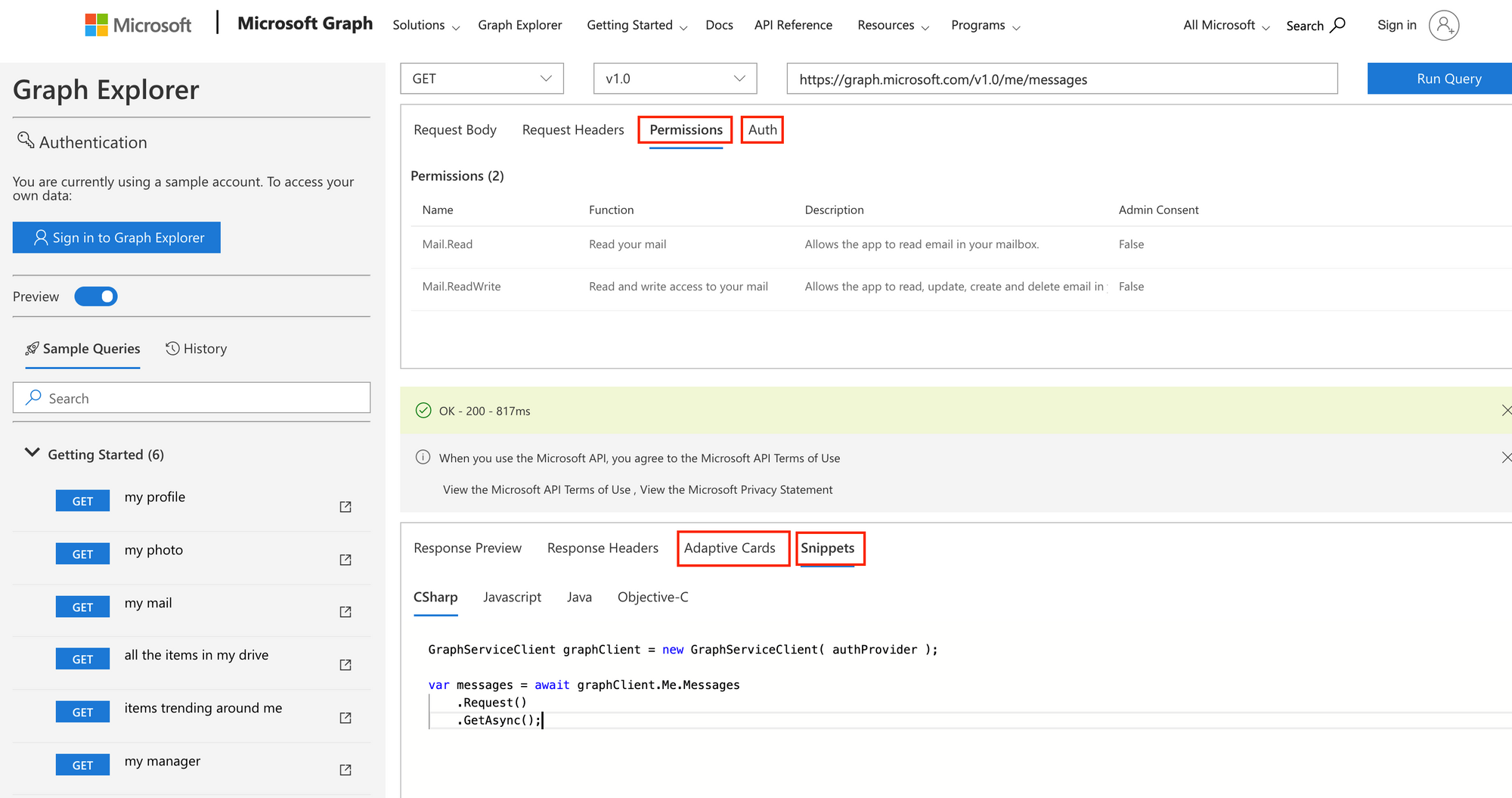Click Sign in to Graph Explorer button
The image size is (1512, 798).
(x=116, y=238)
